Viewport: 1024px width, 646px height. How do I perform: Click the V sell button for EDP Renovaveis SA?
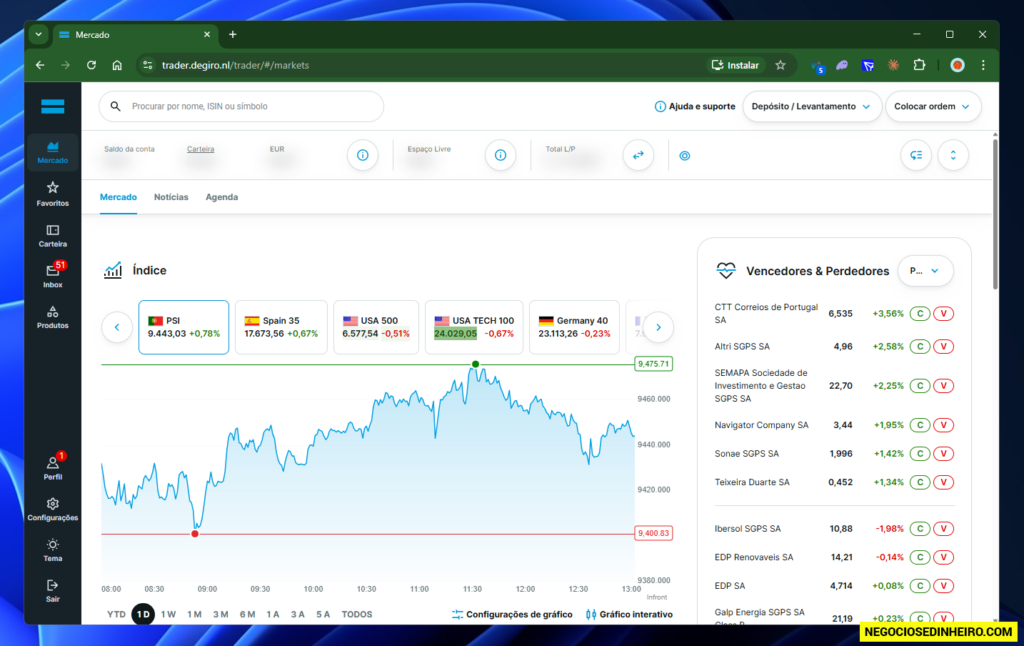pos(943,558)
